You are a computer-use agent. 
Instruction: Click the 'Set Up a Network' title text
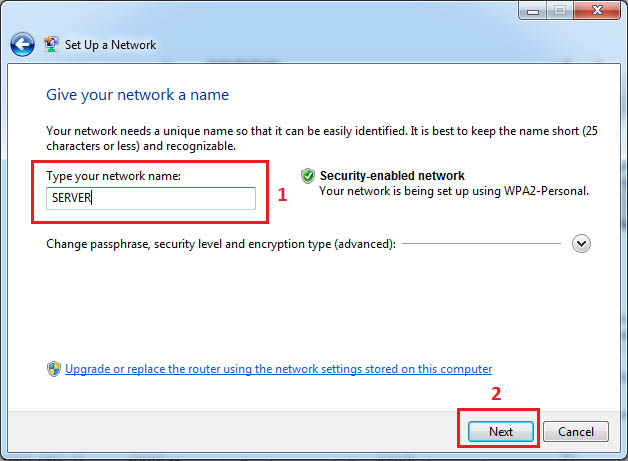click(x=110, y=45)
